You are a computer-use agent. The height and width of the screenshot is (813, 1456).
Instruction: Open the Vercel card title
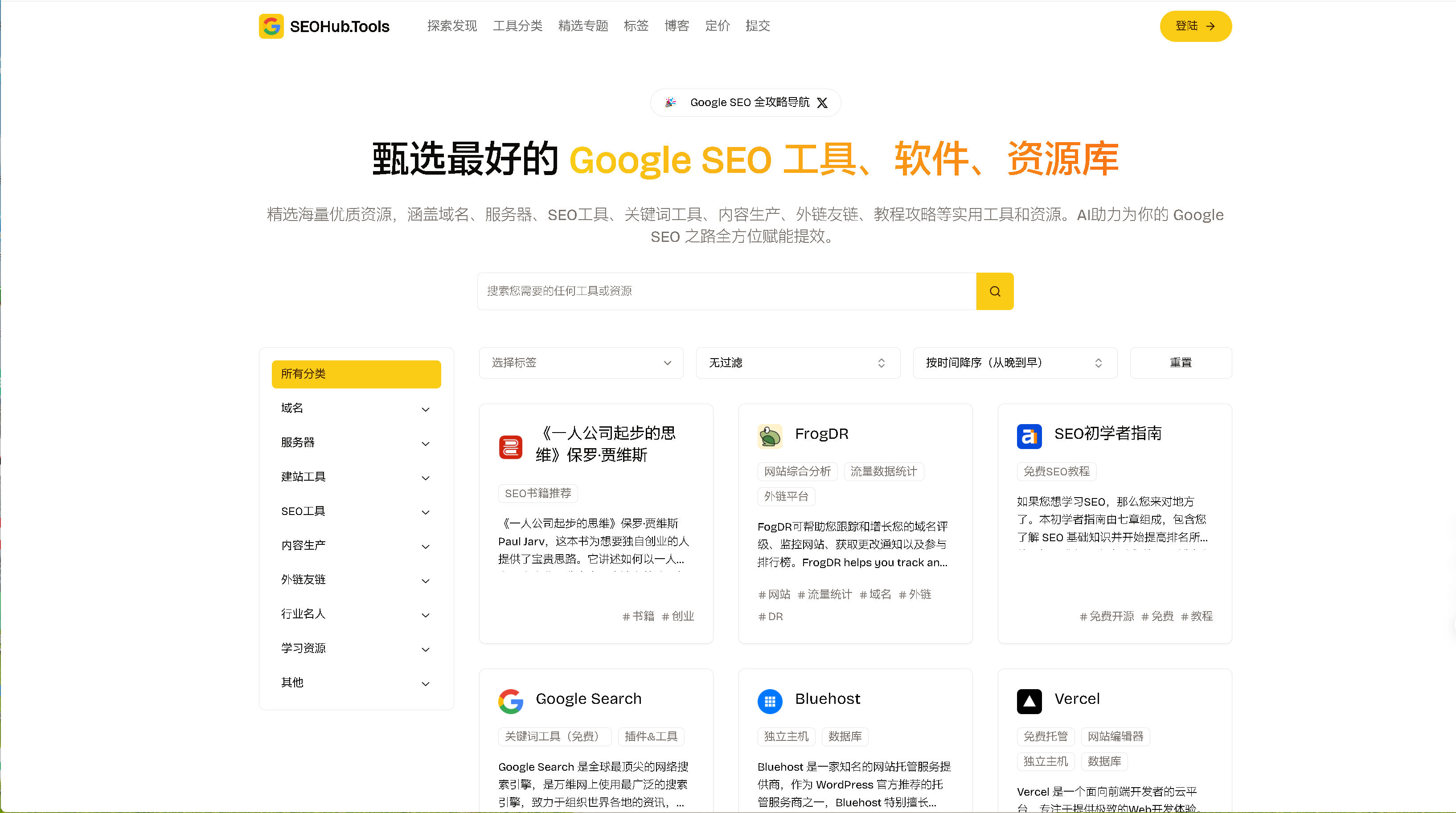click(x=1077, y=699)
